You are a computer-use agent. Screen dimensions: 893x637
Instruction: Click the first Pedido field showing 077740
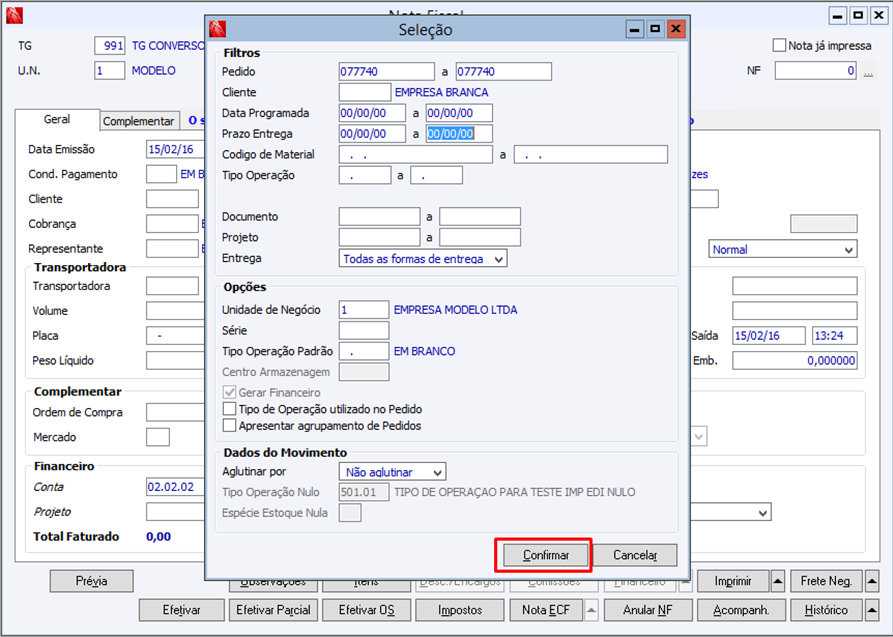pyautogui.click(x=386, y=72)
